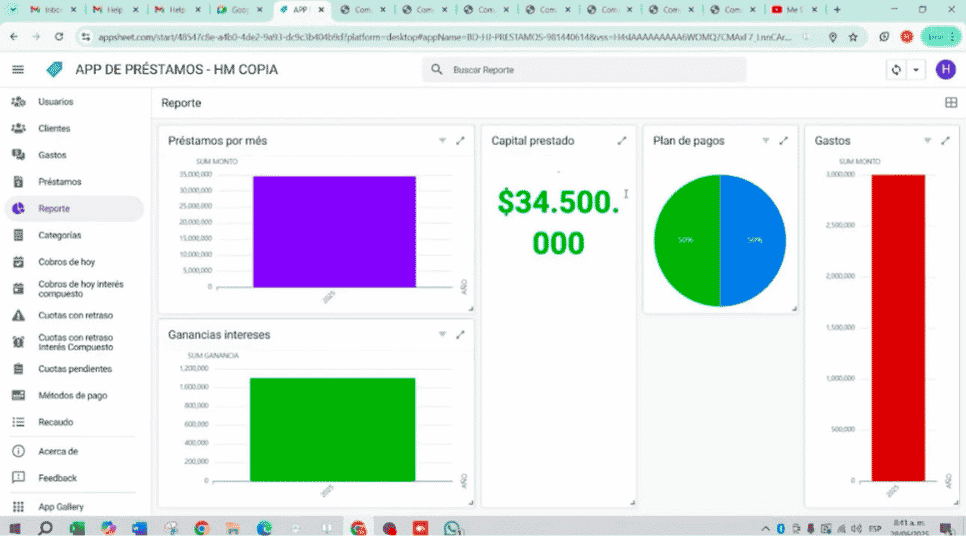Reload the page in the browser
The width and height of the screenshot is (966, 536).
point(59,37)
